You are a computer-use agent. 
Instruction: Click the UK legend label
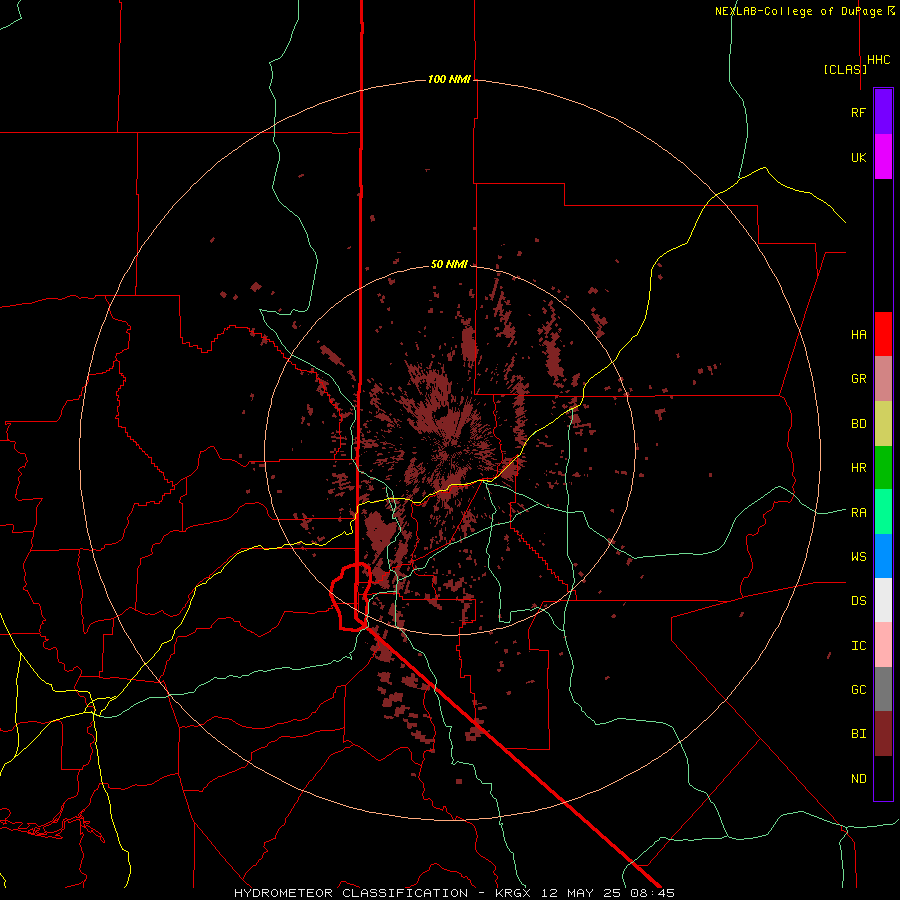858,157
